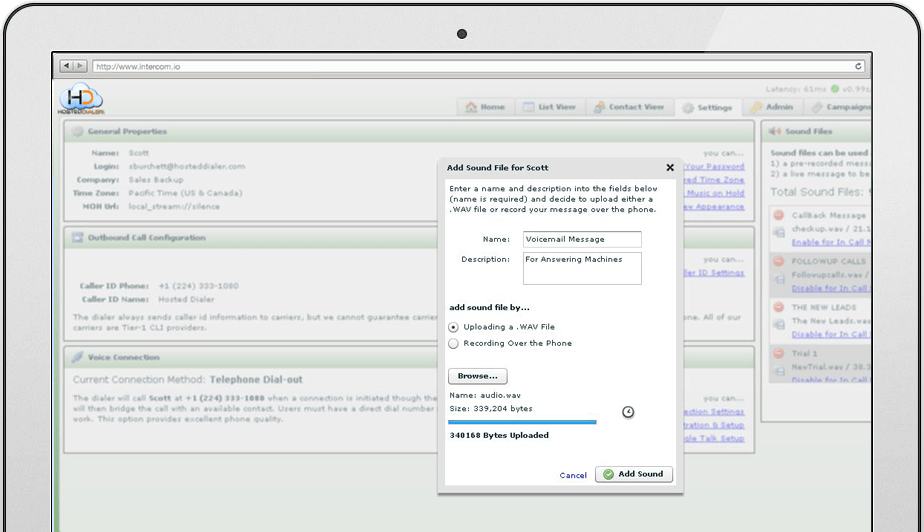The image size is (924, 532).
Task: Go forward with the browser forward arrow
Action: (80, 66)
